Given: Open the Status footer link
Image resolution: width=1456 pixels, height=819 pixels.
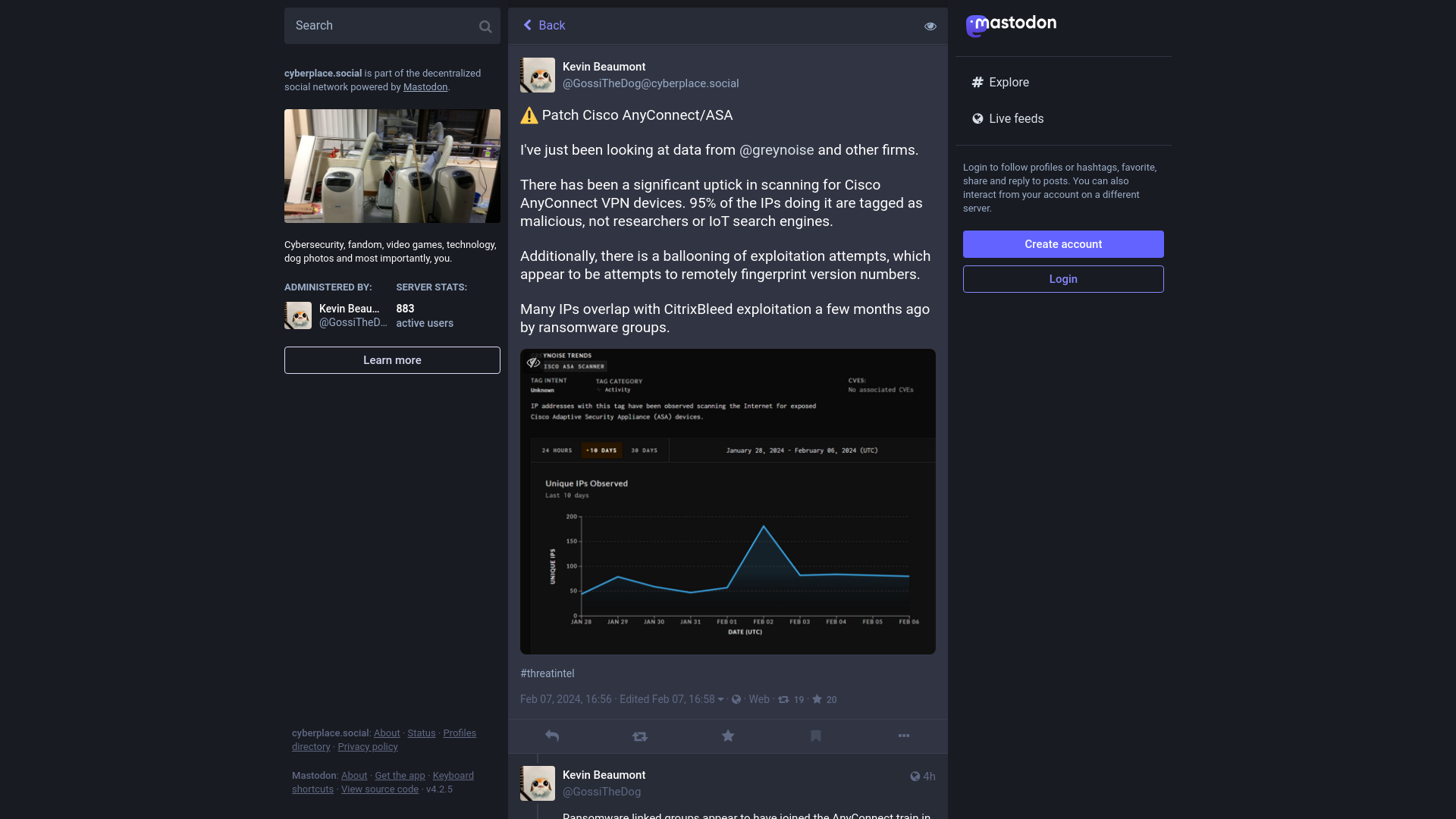Looking at the screenshot, I should pos(422,733).
